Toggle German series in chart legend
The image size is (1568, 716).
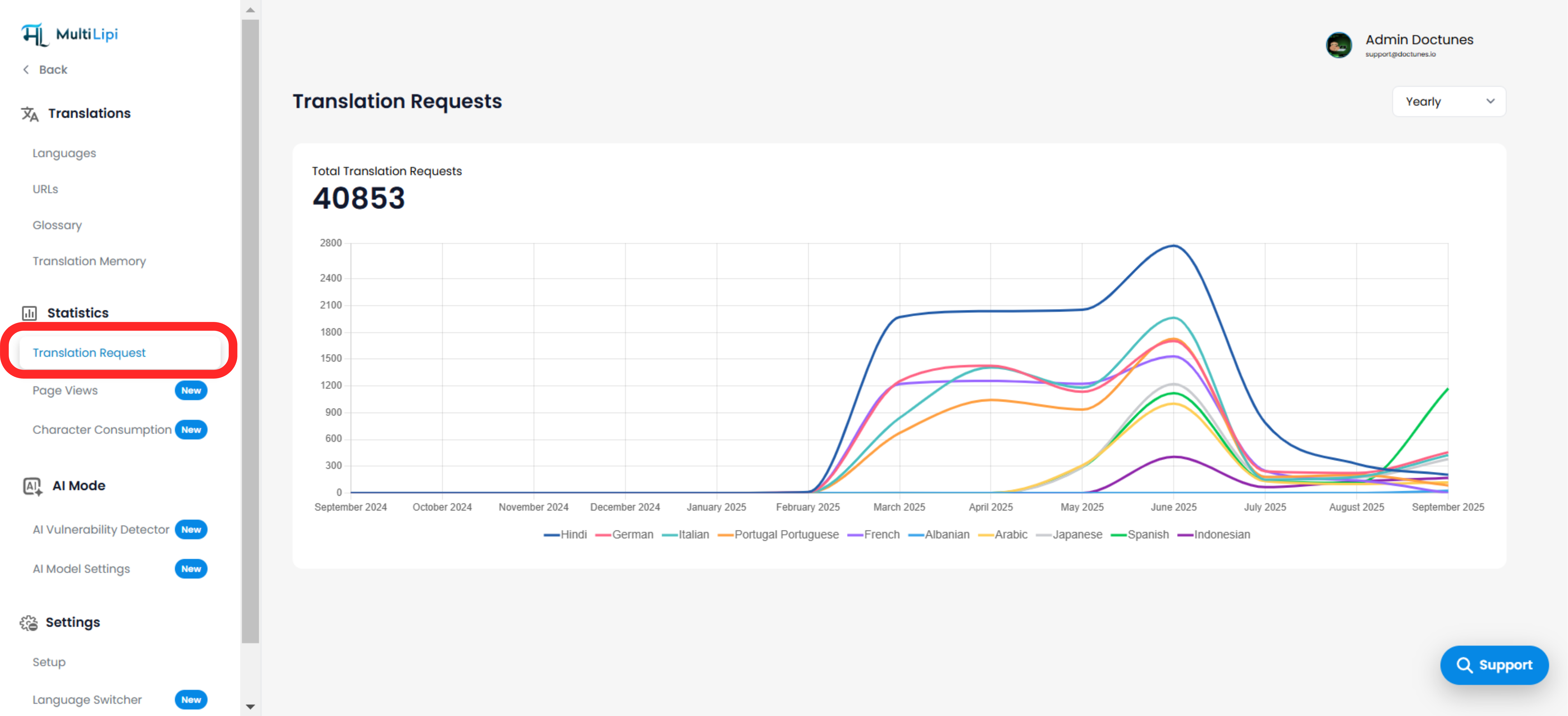click(x=625, y=535)
